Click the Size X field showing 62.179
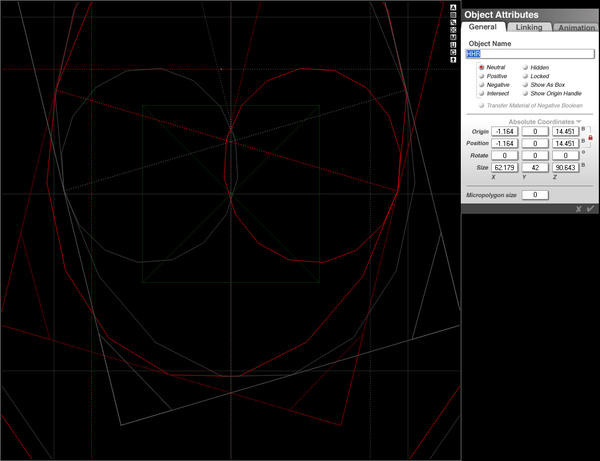 click(504, 168)
